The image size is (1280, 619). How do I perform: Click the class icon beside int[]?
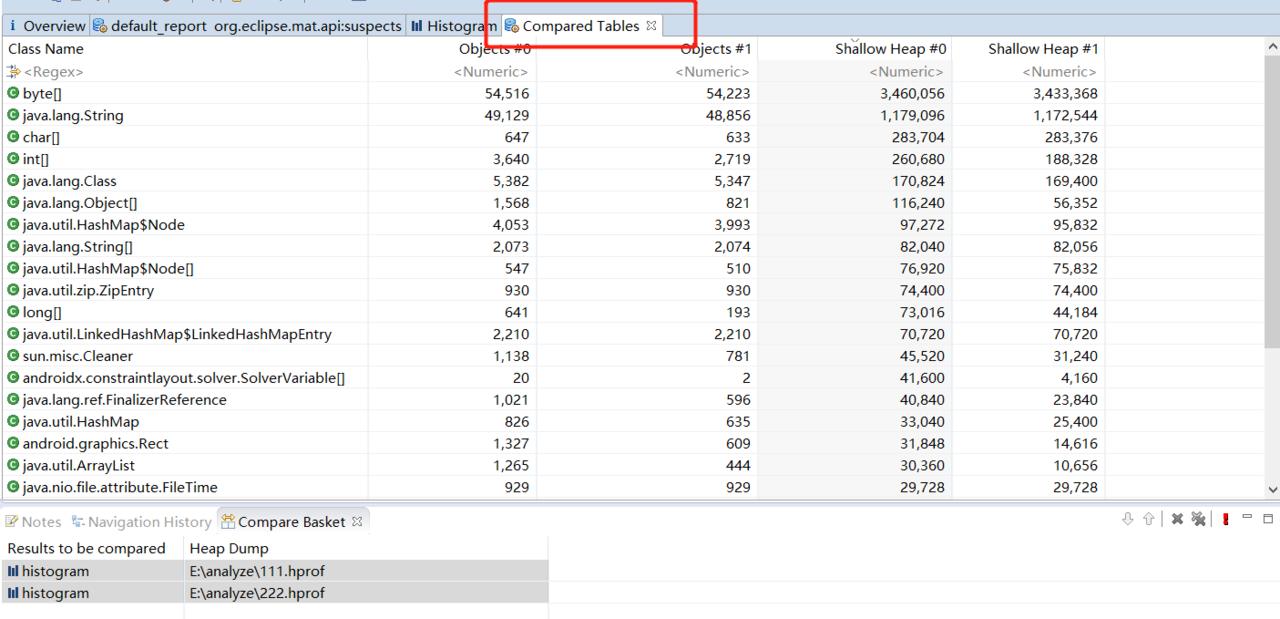pos(13,159)
